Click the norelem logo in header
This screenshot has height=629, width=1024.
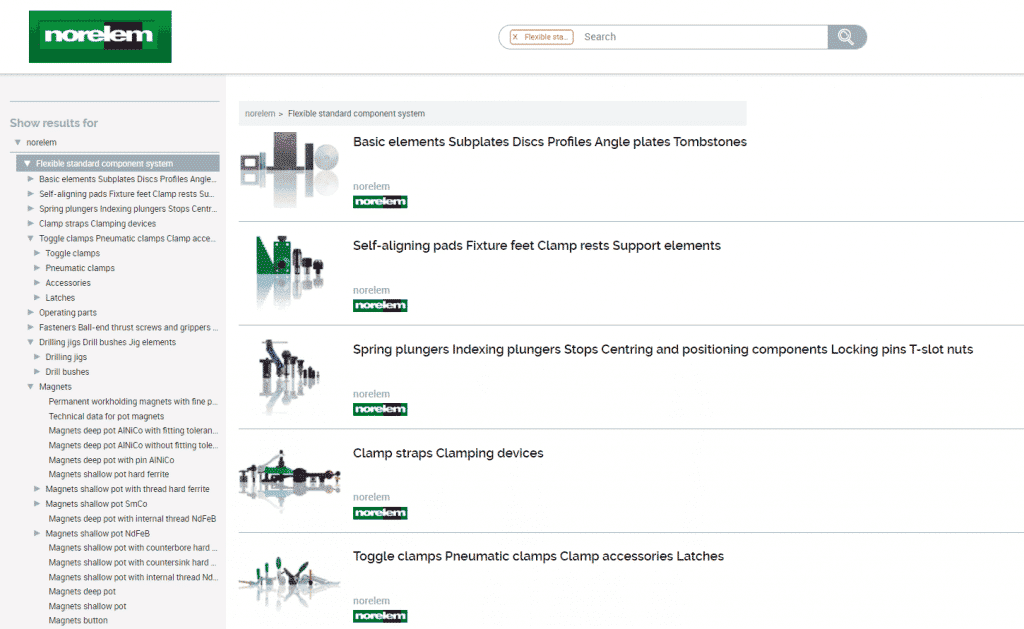pyautogui.click(x=100, y=36)
